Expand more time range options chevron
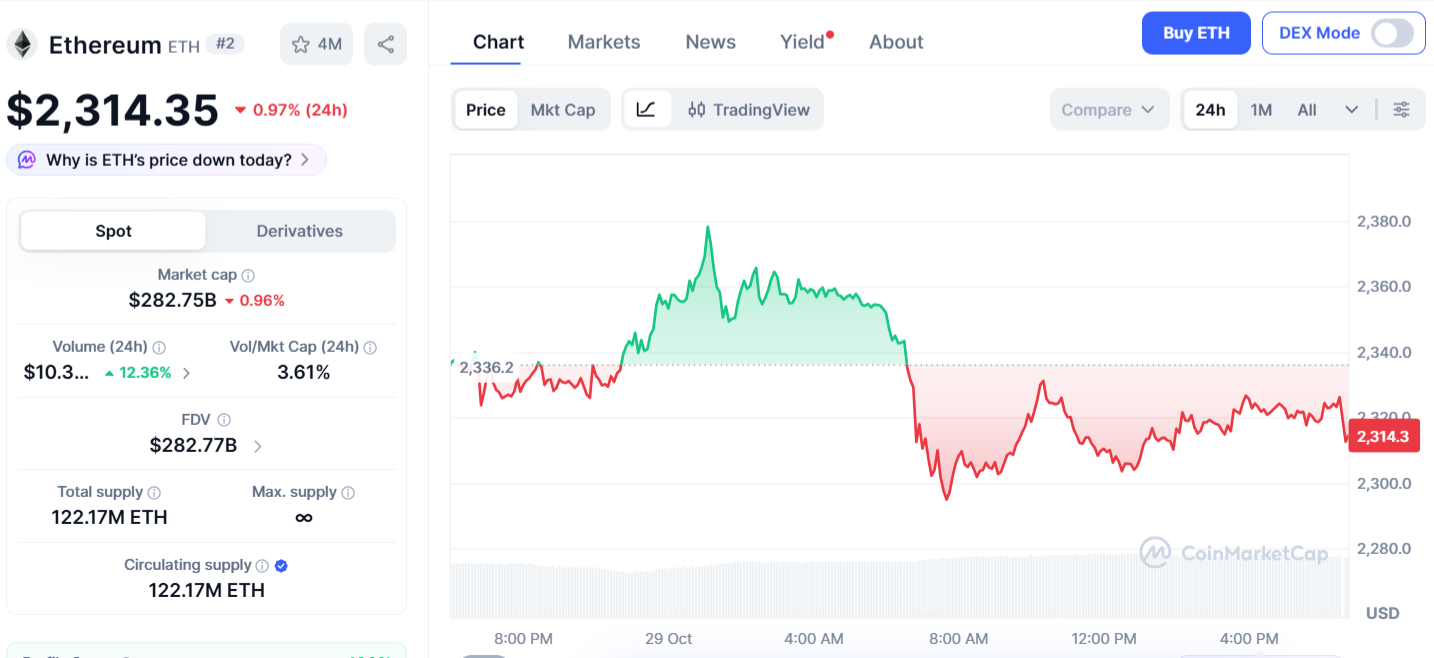The image size is (1434, 658). 1352,110
